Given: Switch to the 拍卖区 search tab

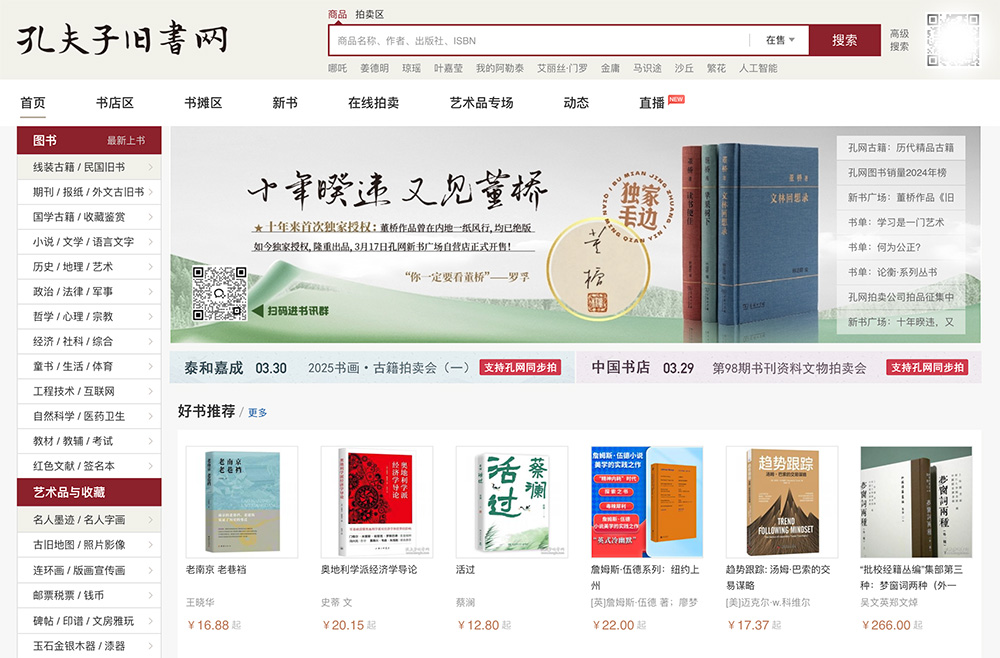Looking at the screenshot, I should click(369, 14).
